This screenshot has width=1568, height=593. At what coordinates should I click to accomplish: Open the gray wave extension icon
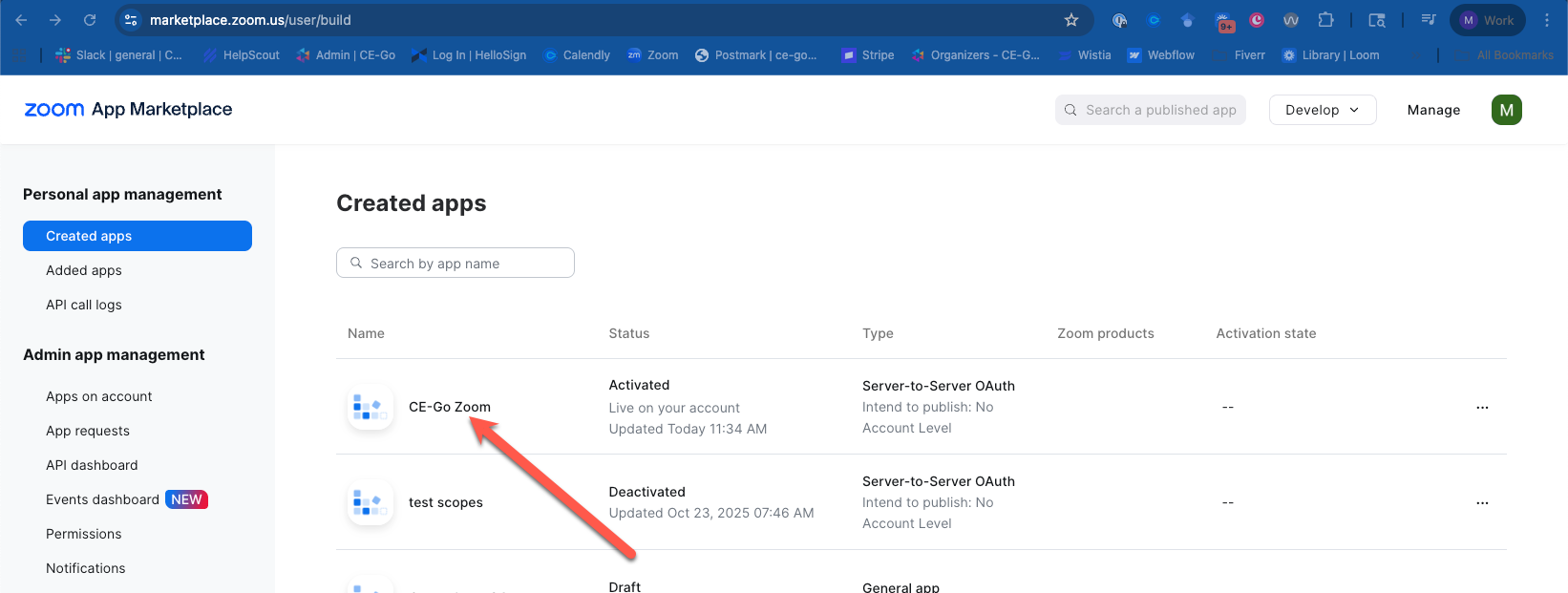1291,20
